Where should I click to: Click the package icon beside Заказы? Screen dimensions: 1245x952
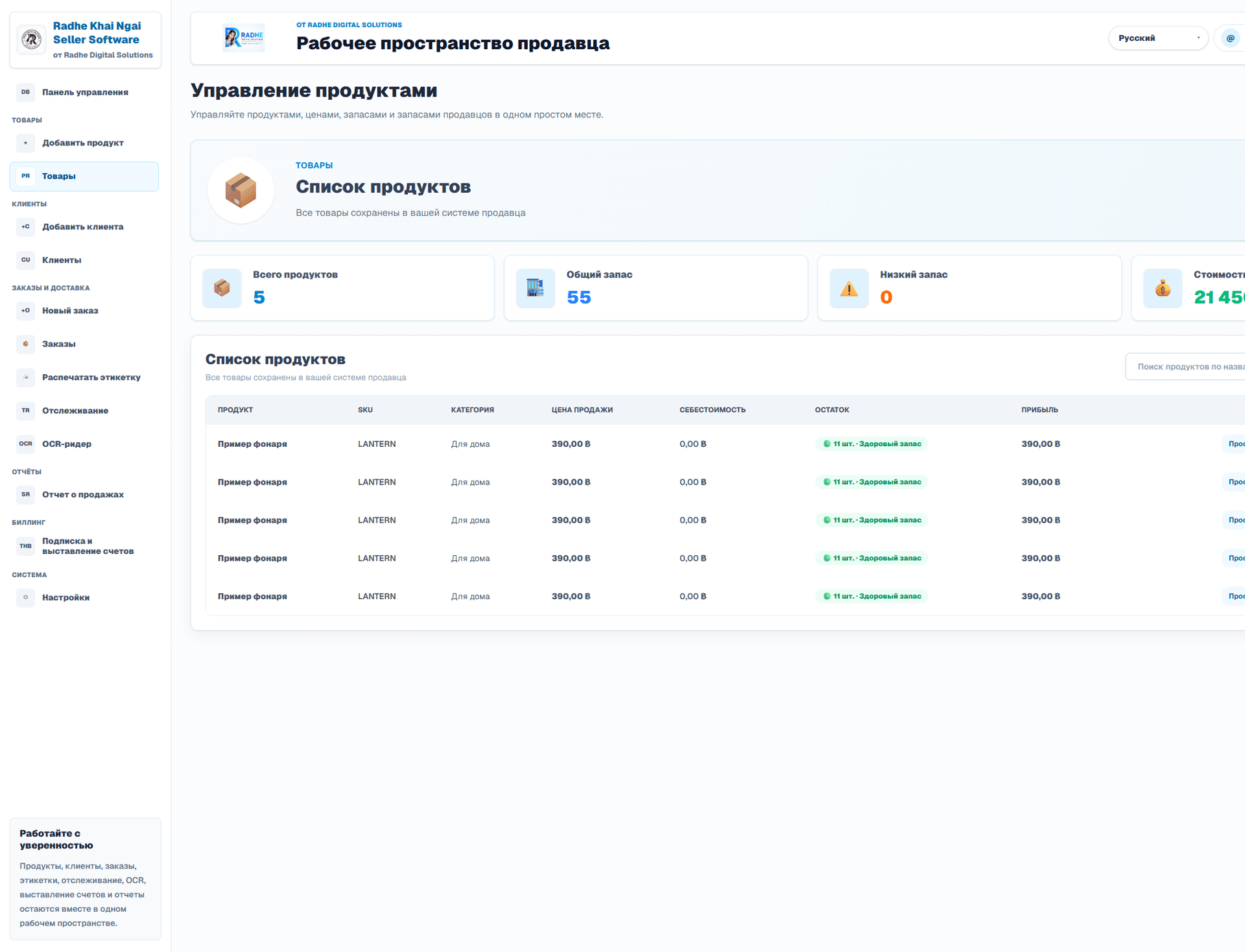[x=25, y=344]
